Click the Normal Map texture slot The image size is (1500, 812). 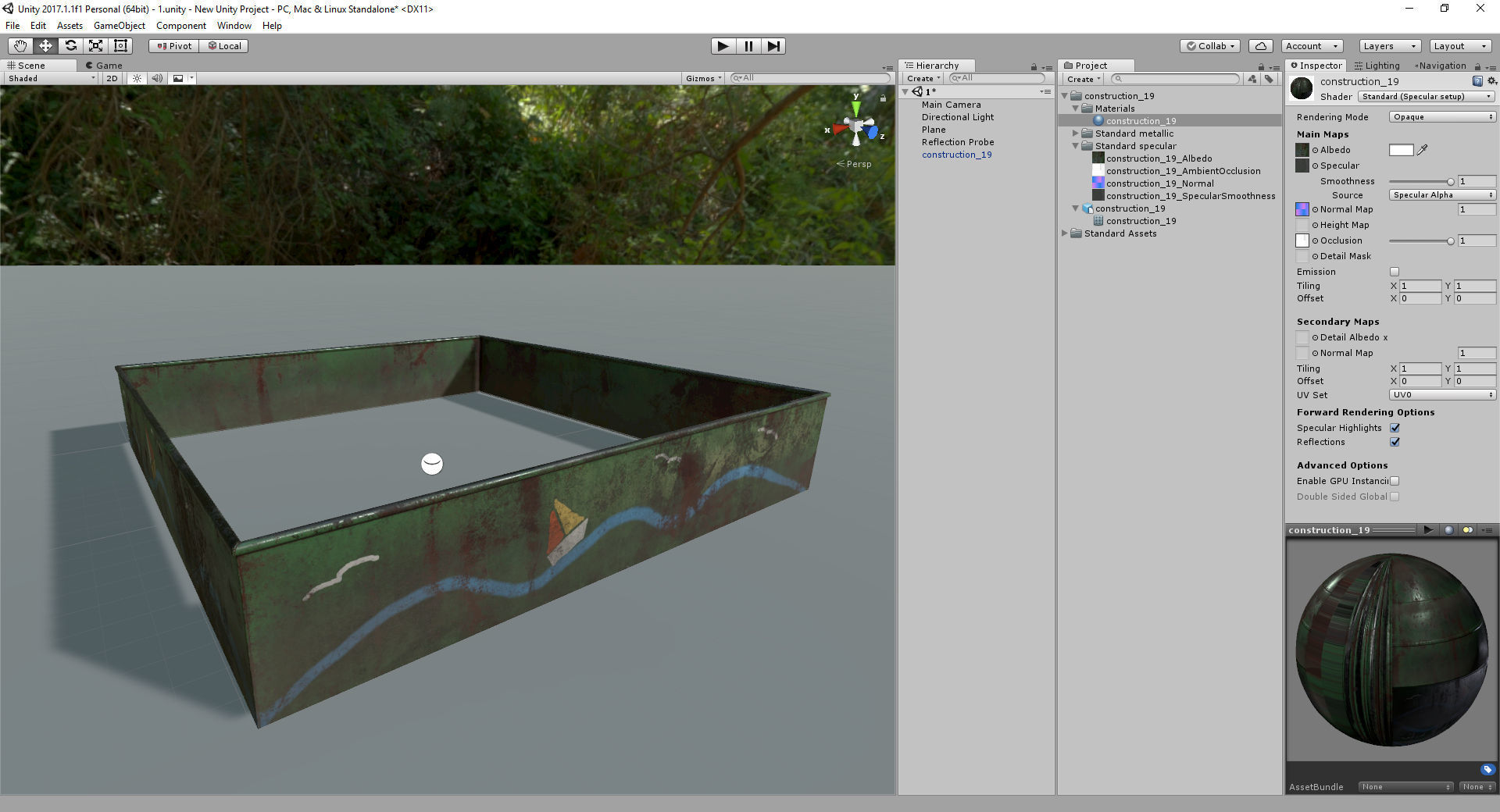click(1302, 209)
